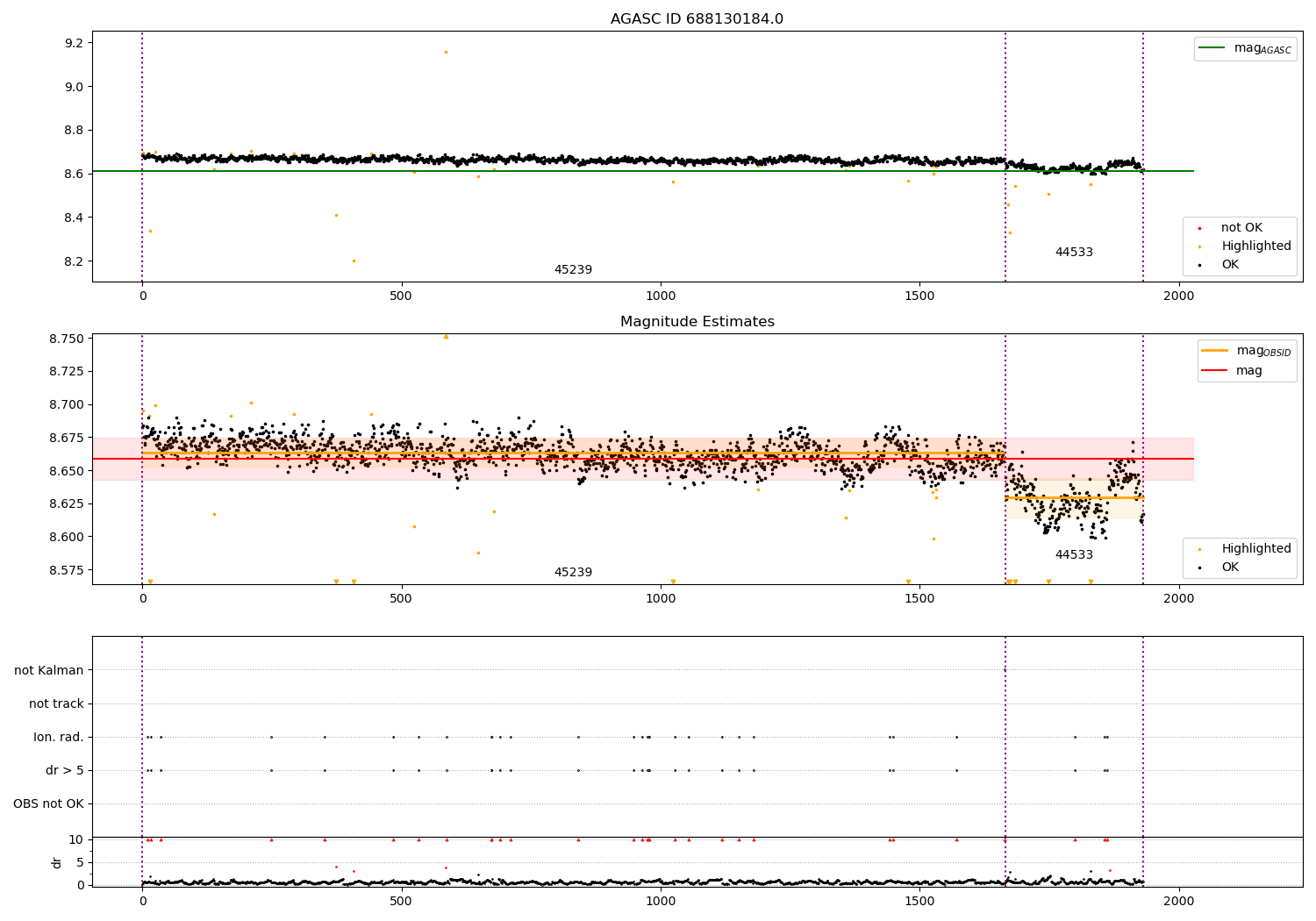
Task: Click the '10' tick on the dr axis
Action: click(76, 839)
